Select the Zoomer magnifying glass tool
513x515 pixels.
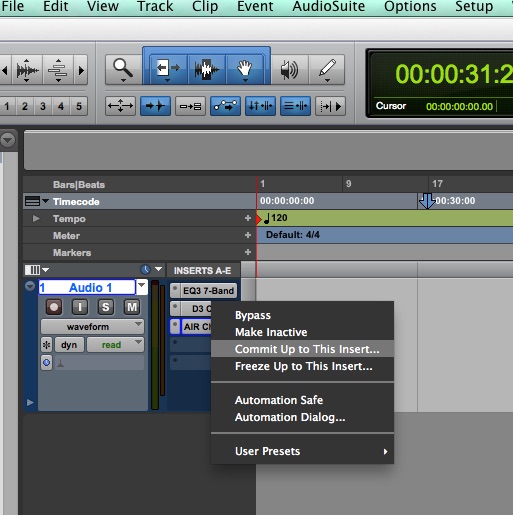pos(123,70)
